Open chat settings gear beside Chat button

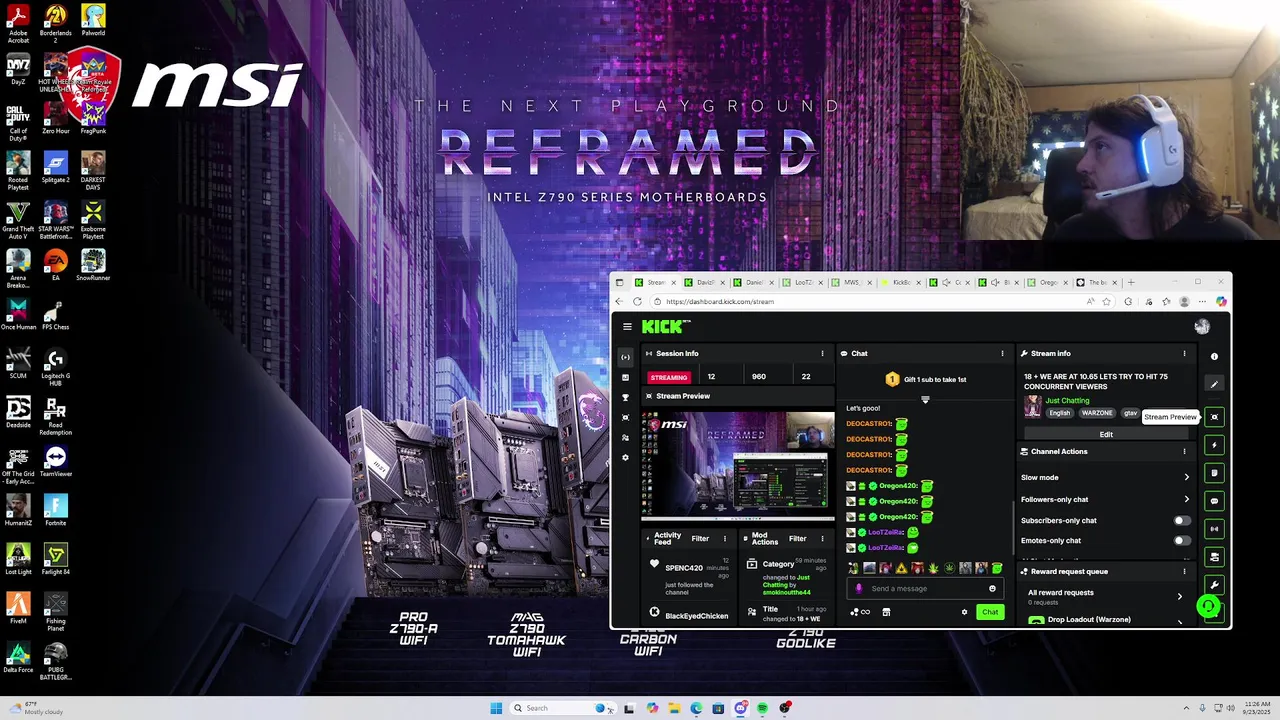tap(964, 612)
